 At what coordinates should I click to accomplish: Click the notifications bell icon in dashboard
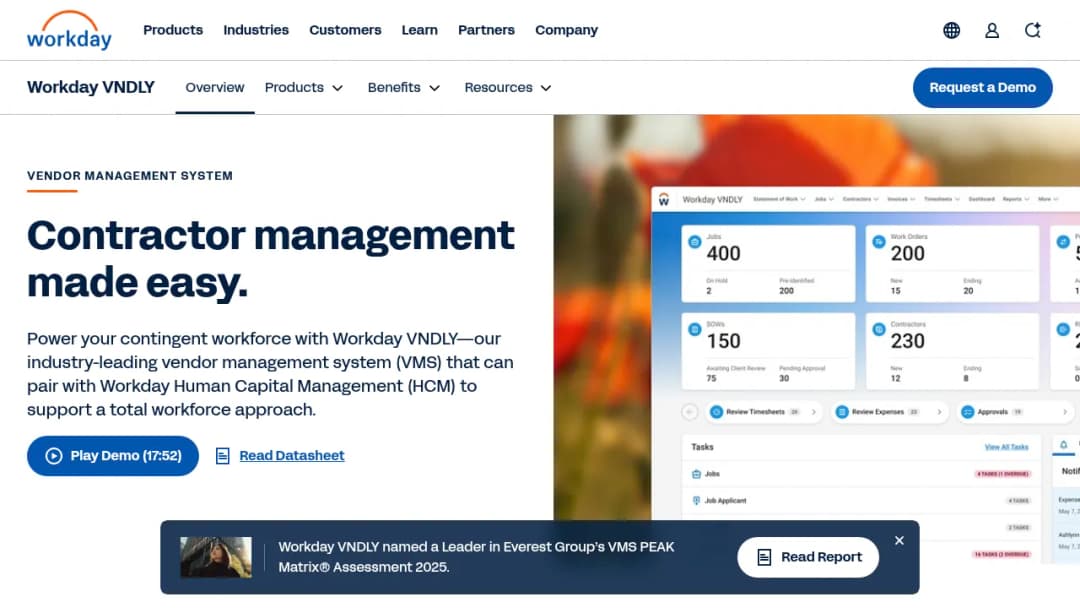[1063, 445]
